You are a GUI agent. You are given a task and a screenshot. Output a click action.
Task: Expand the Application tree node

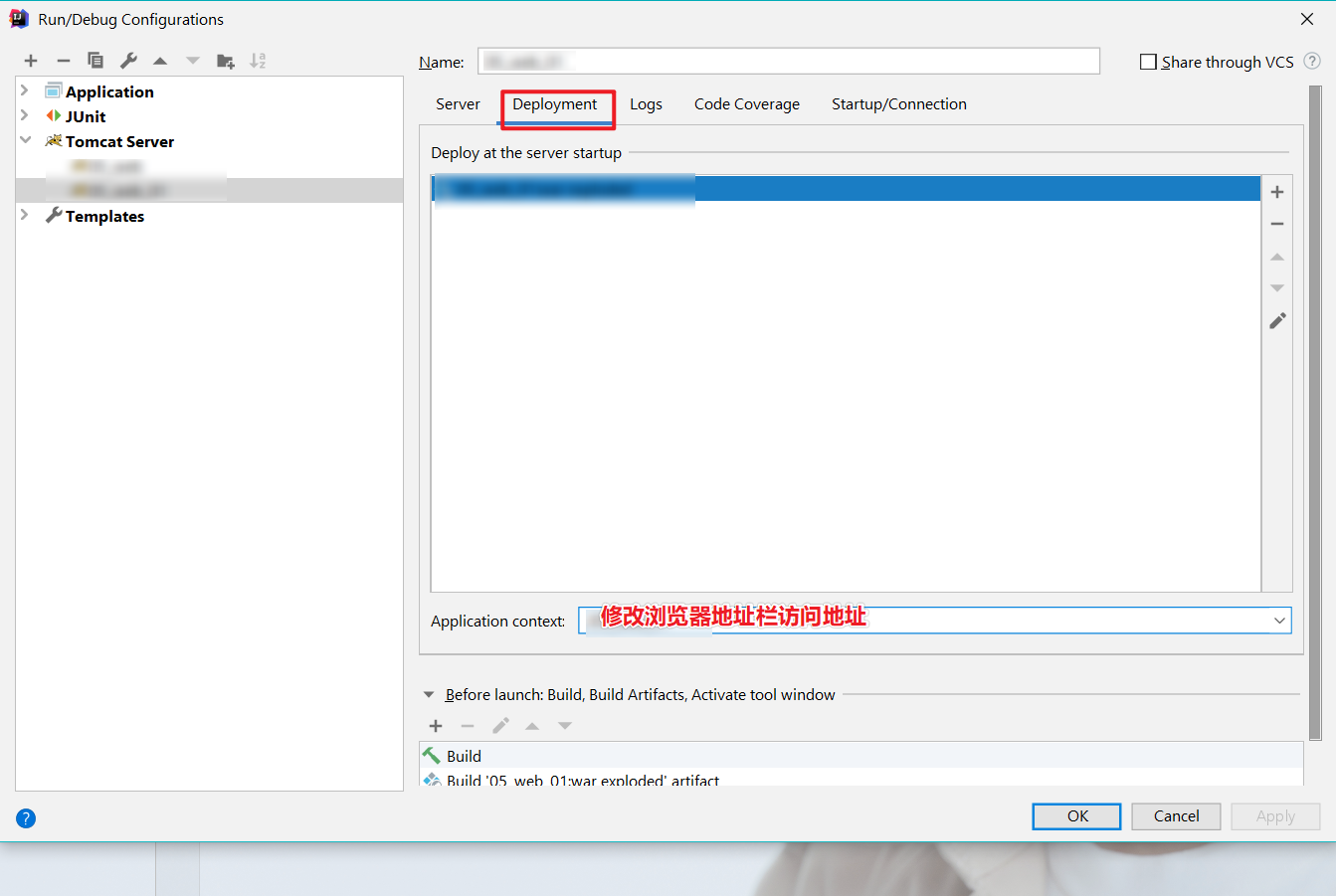coord(25,90)
